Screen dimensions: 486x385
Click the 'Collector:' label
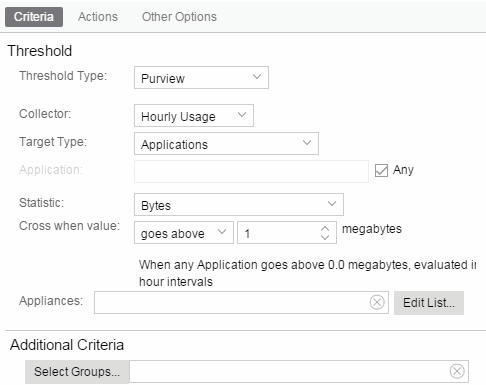(x=45, y=114)
